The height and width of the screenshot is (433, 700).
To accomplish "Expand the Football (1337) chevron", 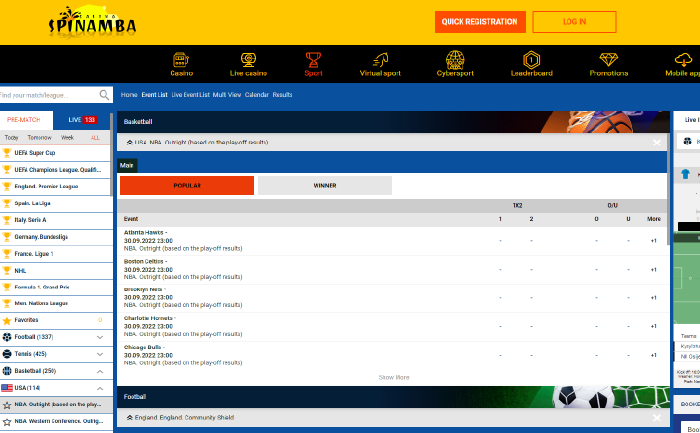I will [100, 337].
